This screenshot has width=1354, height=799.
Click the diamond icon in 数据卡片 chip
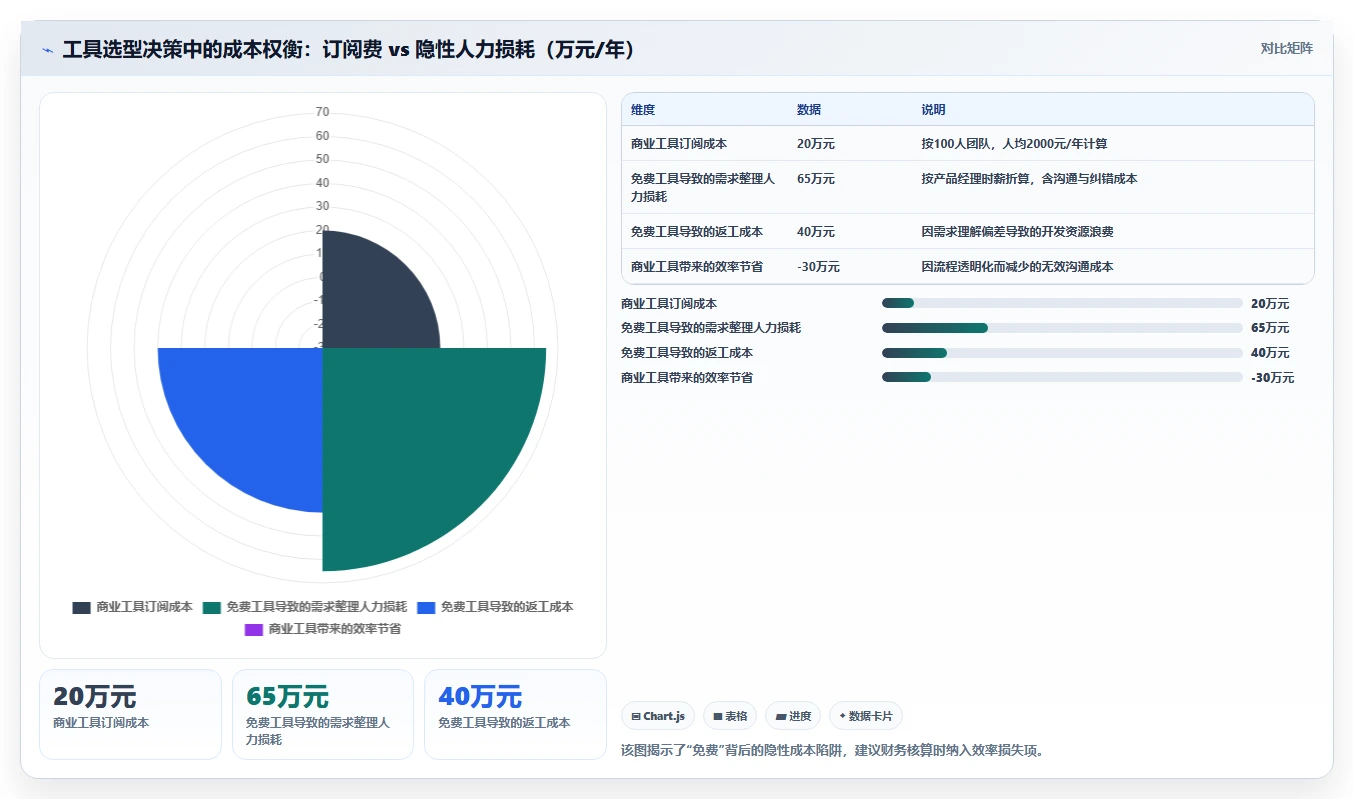click(x=842, y=716)
